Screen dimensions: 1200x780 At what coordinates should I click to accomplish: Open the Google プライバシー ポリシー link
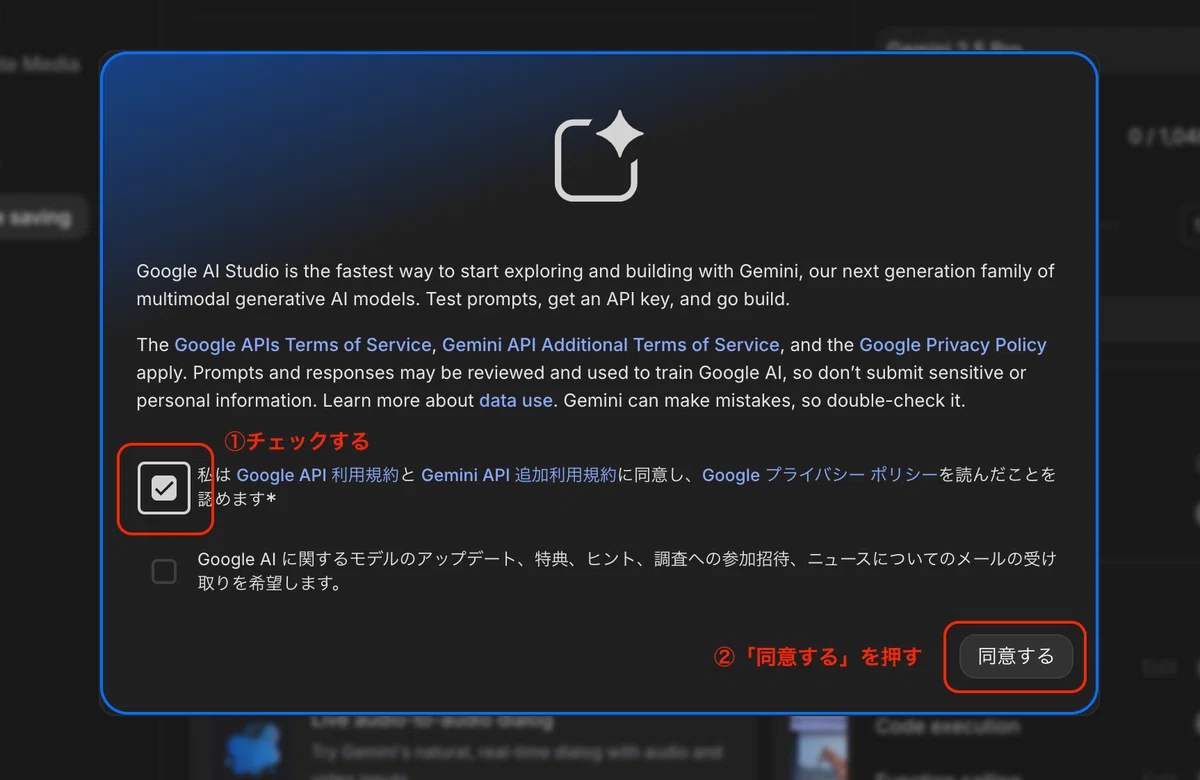(820, 475)
